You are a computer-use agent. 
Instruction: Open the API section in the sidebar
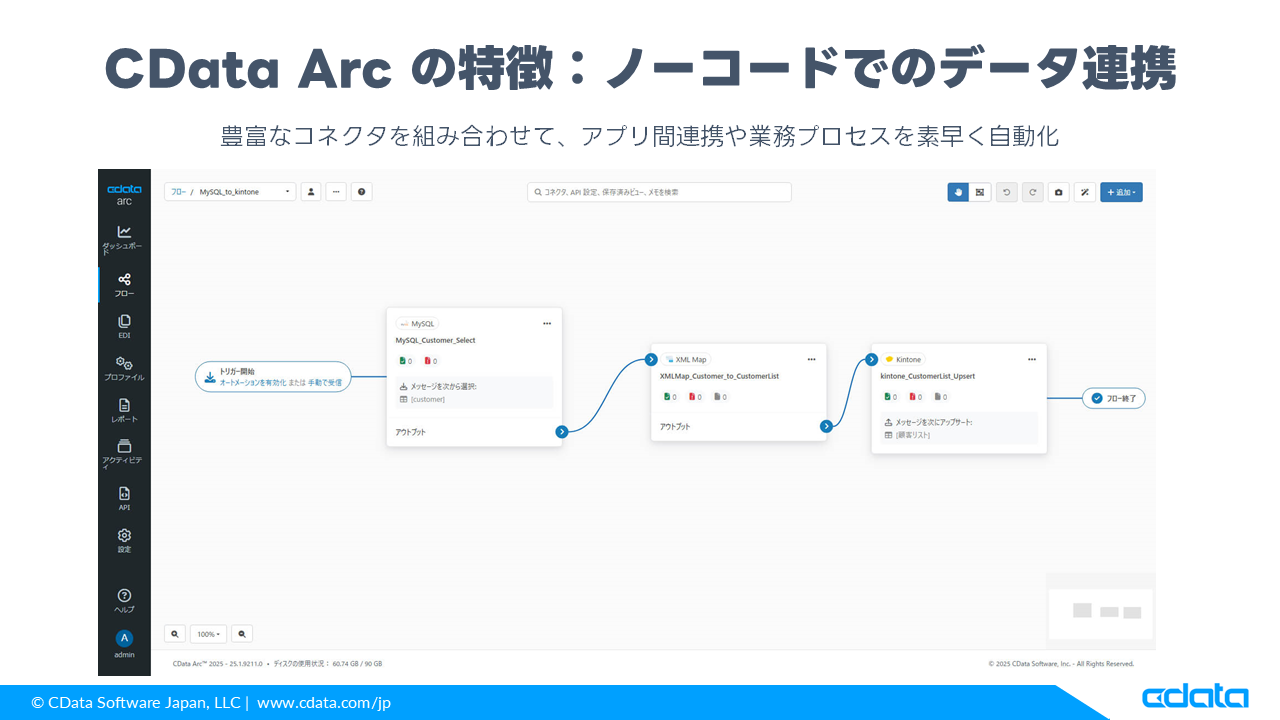pos(124,499)
